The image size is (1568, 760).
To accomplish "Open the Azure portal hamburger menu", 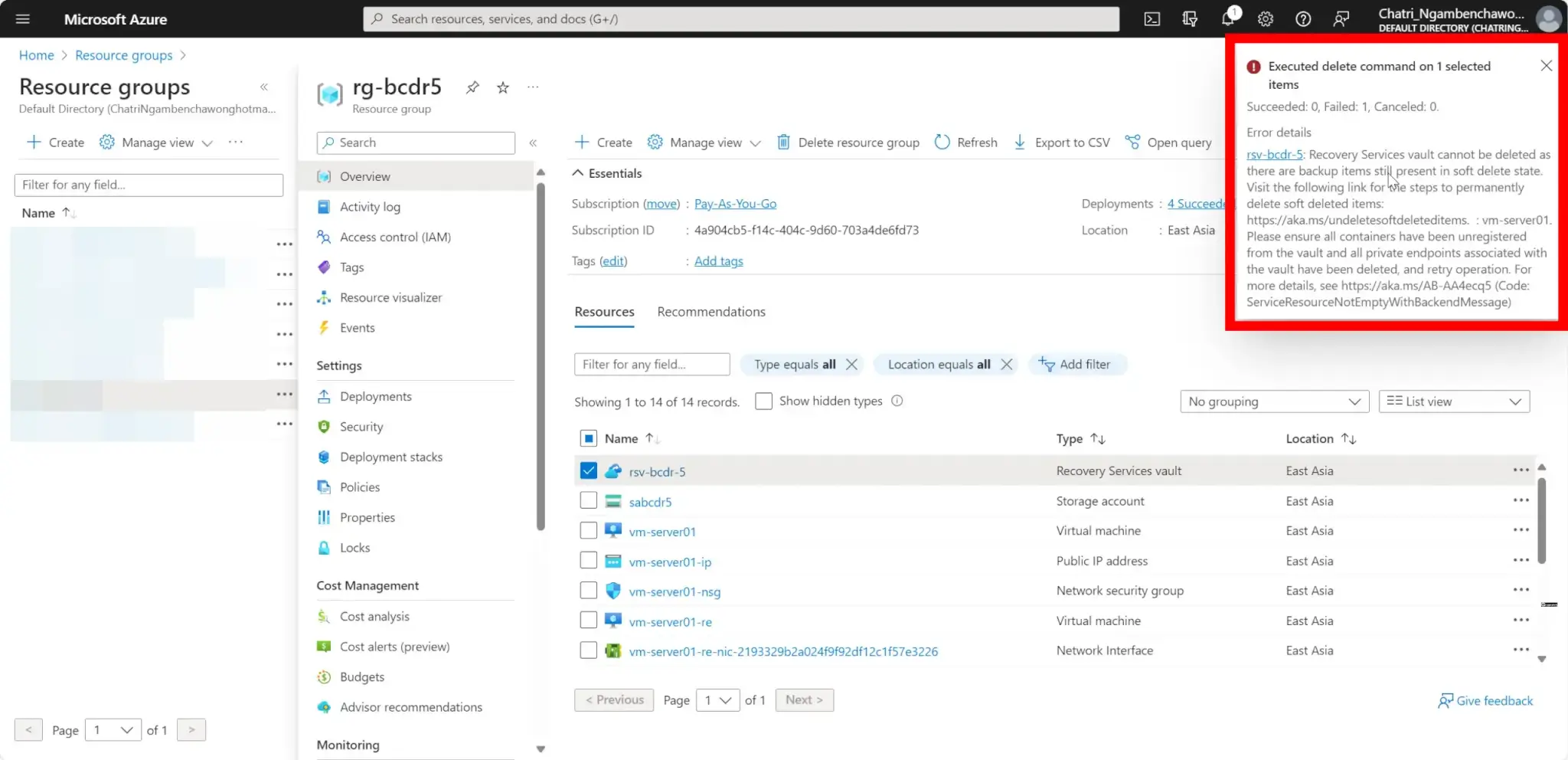I will point(23,19).
